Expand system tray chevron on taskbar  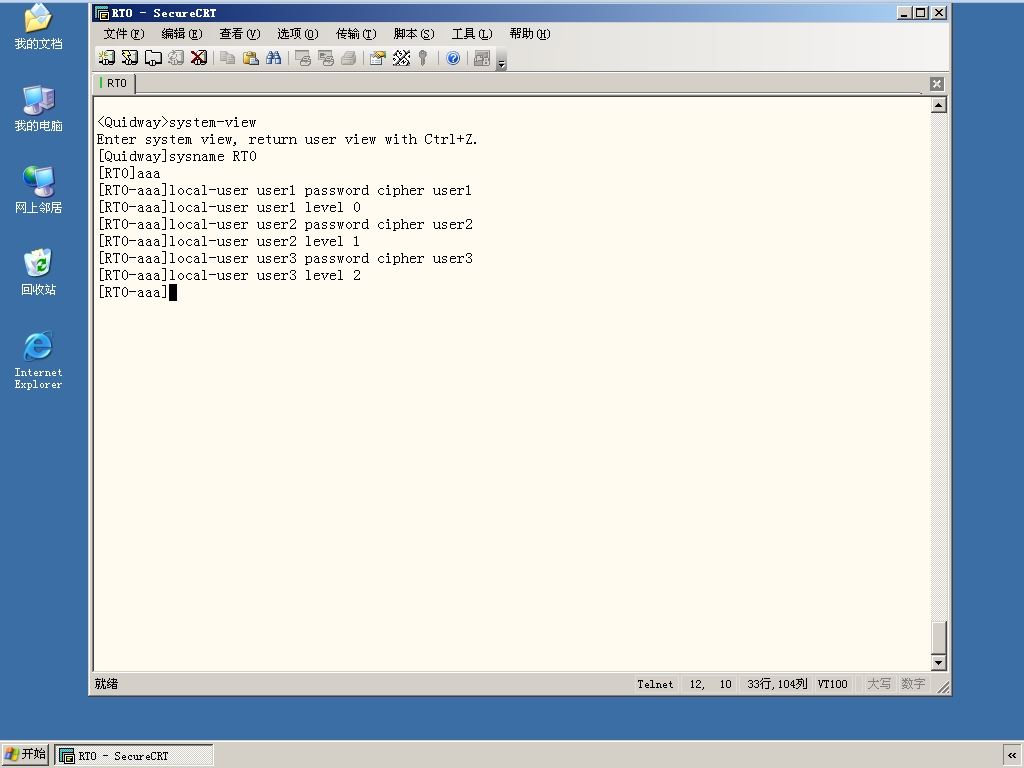(x=1012, y=755)
